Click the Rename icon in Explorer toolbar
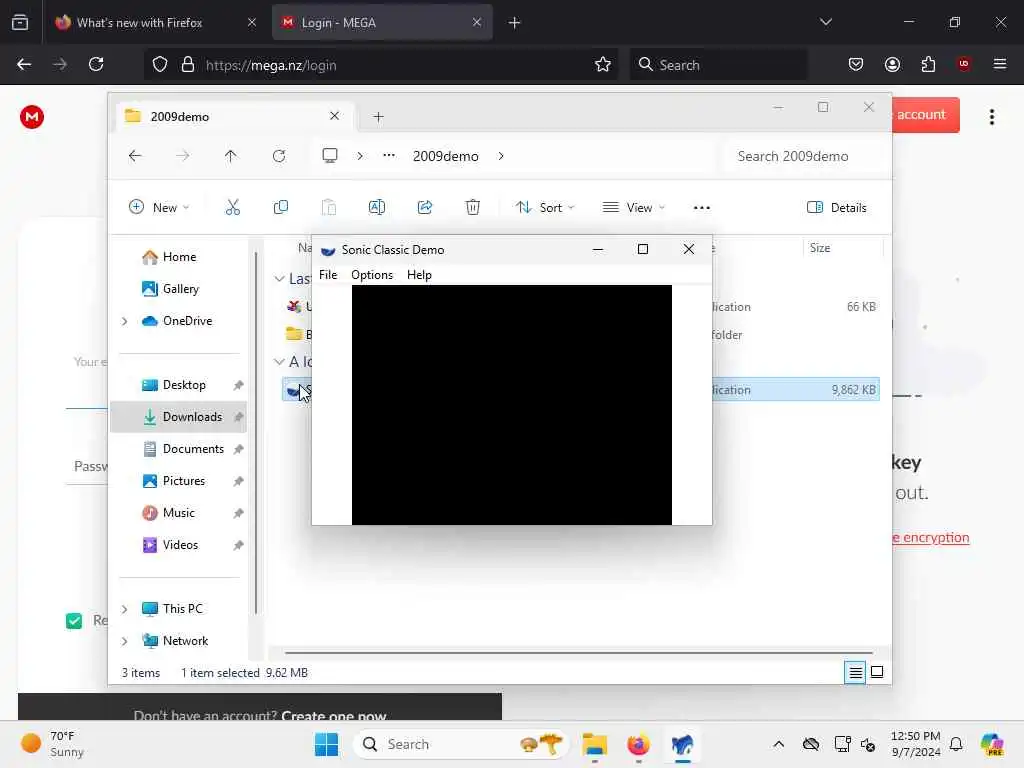Screen dimensions: 1024x768 coord(377,208)
